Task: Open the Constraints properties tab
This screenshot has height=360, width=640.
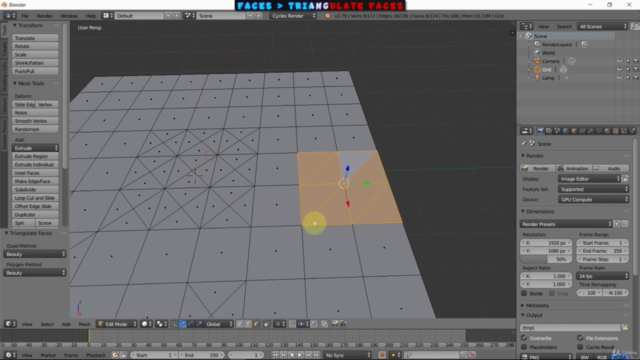Action: (x=582, y=131)
